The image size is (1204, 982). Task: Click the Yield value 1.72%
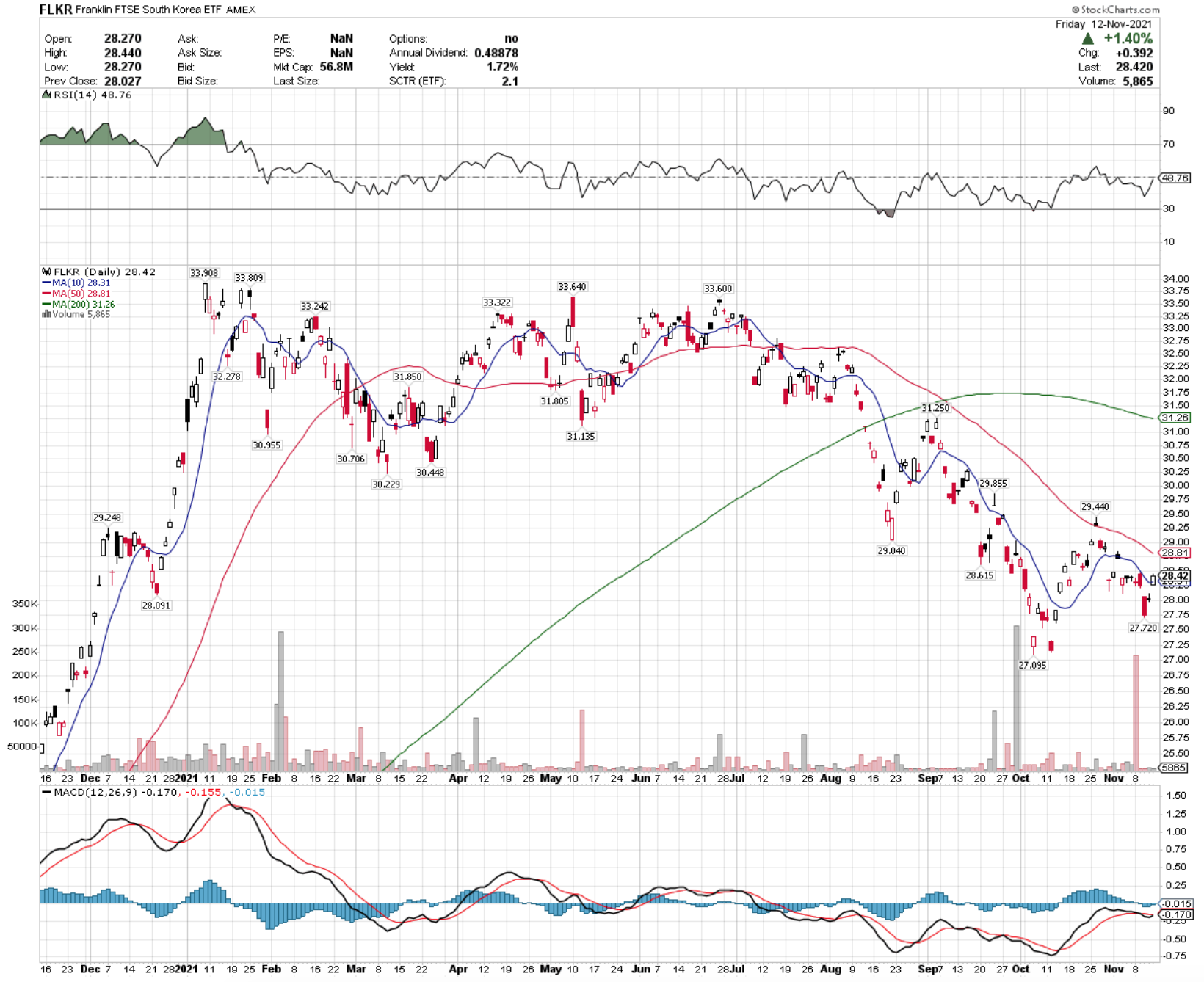pos(502,67)
